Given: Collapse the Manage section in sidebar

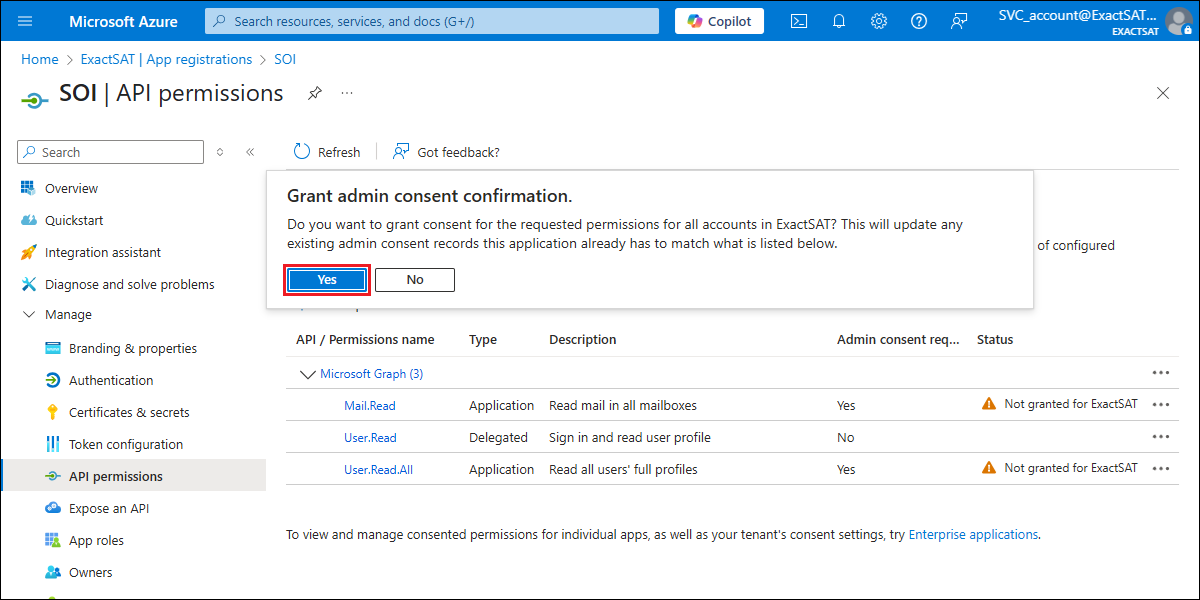Looking at the screenshot, I should [x=27, y=315].
